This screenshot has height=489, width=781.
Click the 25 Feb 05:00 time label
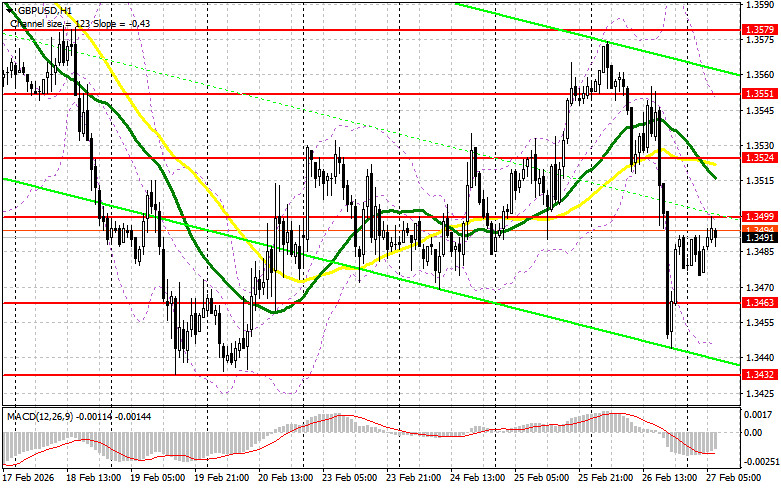(x=541, y=478)
